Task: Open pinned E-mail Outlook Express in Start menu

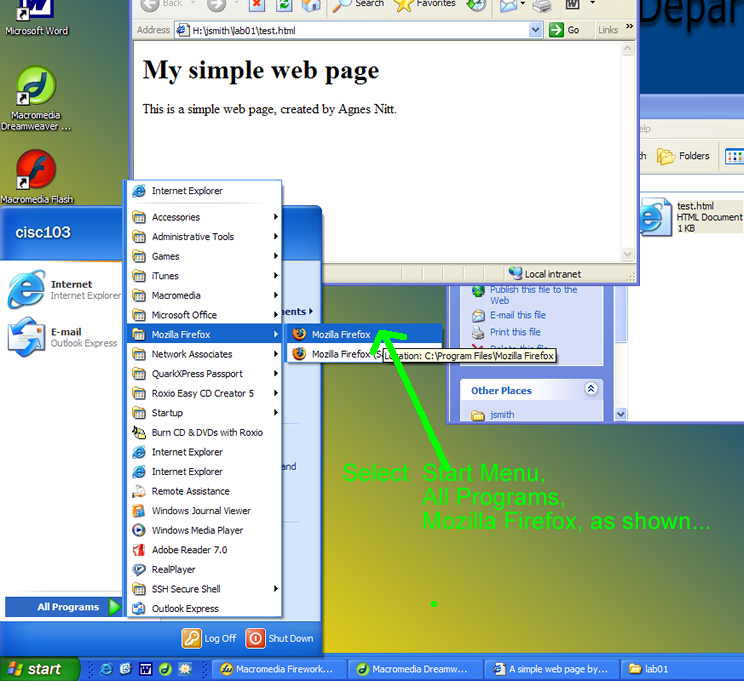Action: 63,337
